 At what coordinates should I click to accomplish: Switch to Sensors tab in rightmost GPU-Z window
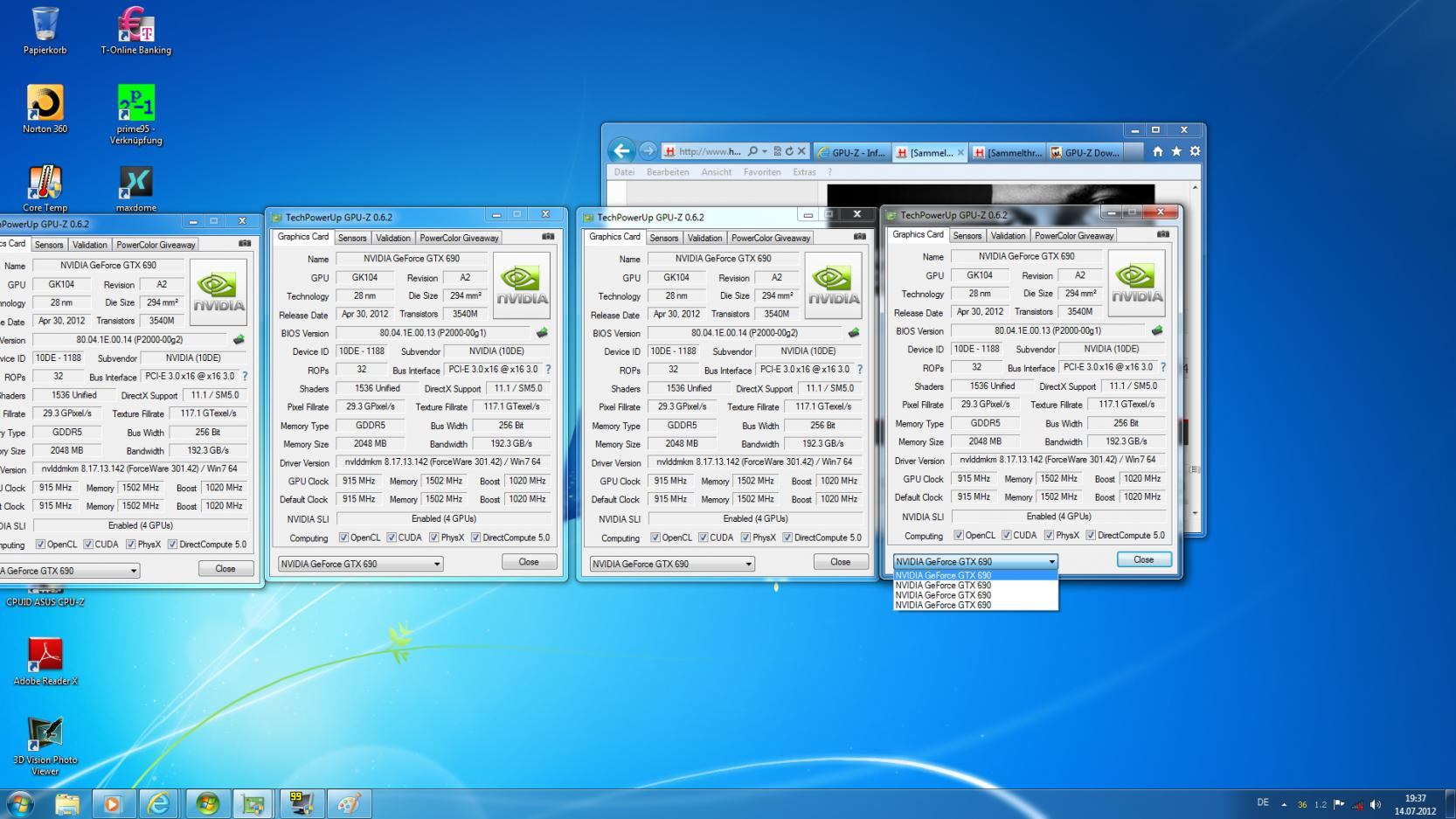click(x=967, y=235)
